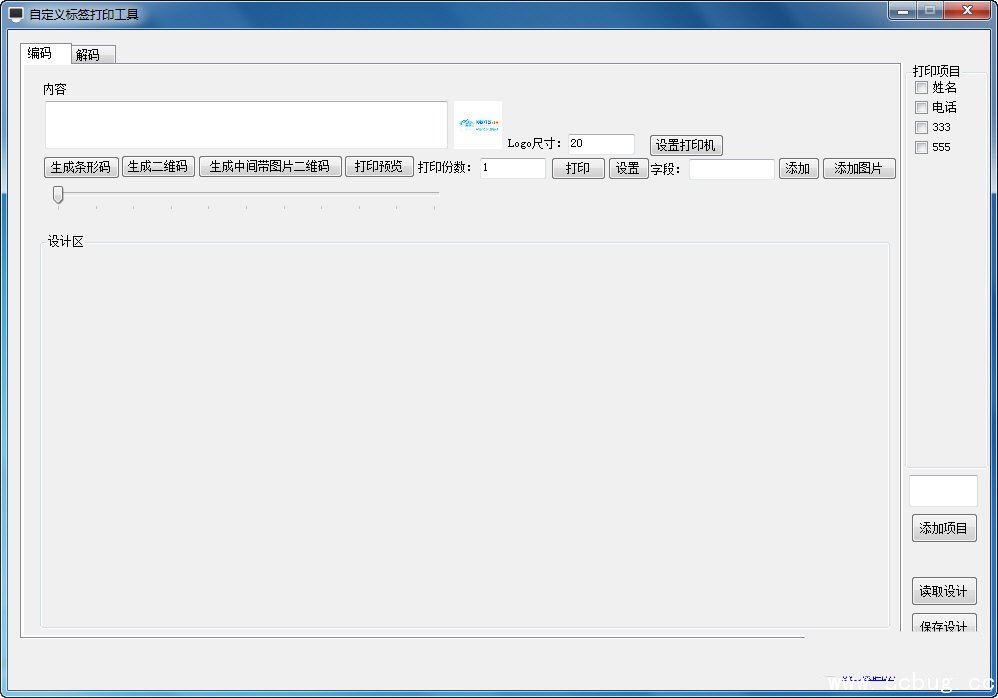Screen dimensions: 998x698
Task: Check the 姓名 checkbox
Action: (921, 88)
